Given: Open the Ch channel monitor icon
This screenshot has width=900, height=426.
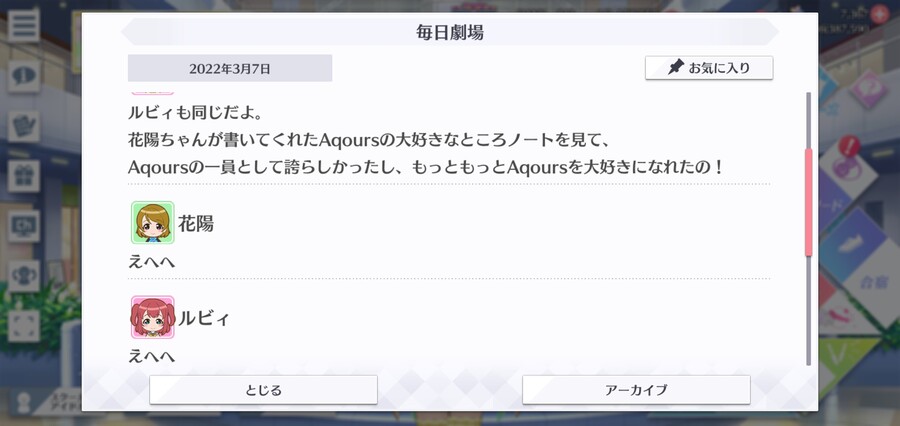Looking at the screenshot, I should (24, 226).
